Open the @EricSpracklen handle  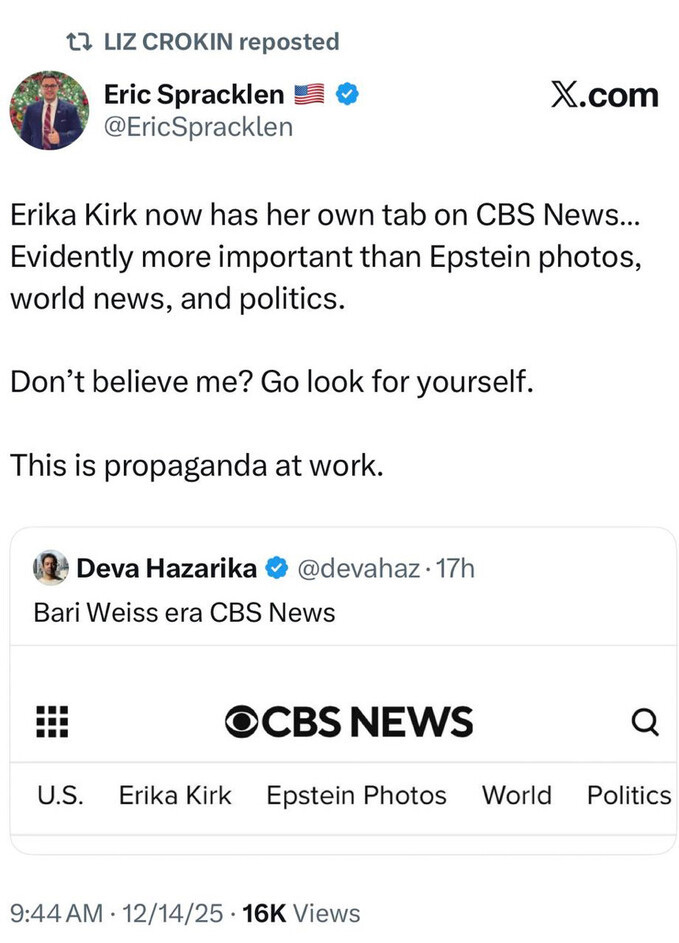point(198,127)
